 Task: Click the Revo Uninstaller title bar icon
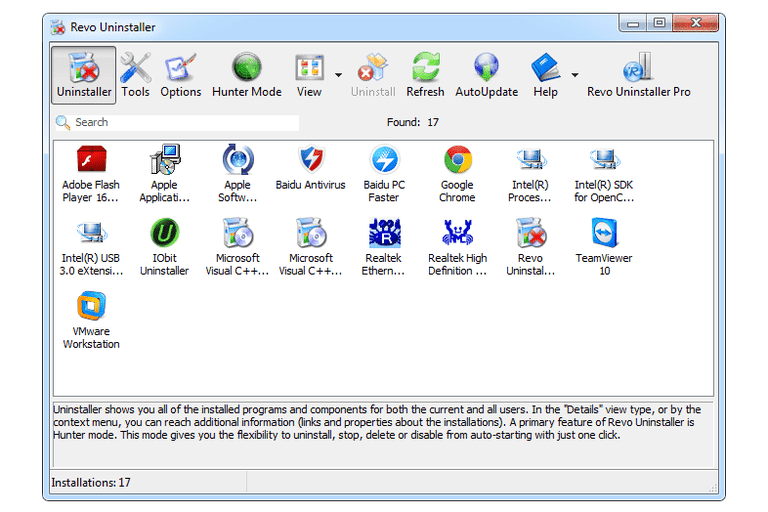pyautogui.click(x=58, y=27)
